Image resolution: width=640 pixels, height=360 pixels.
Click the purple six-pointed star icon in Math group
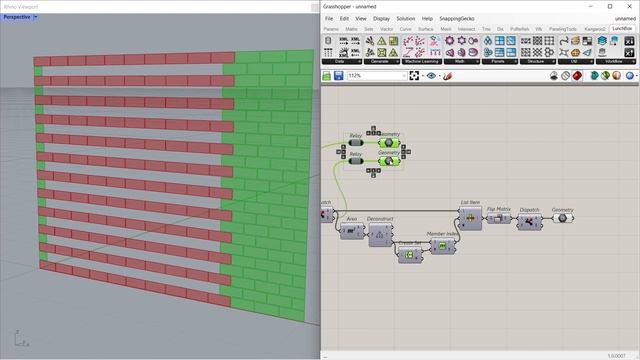pos(461,40)
